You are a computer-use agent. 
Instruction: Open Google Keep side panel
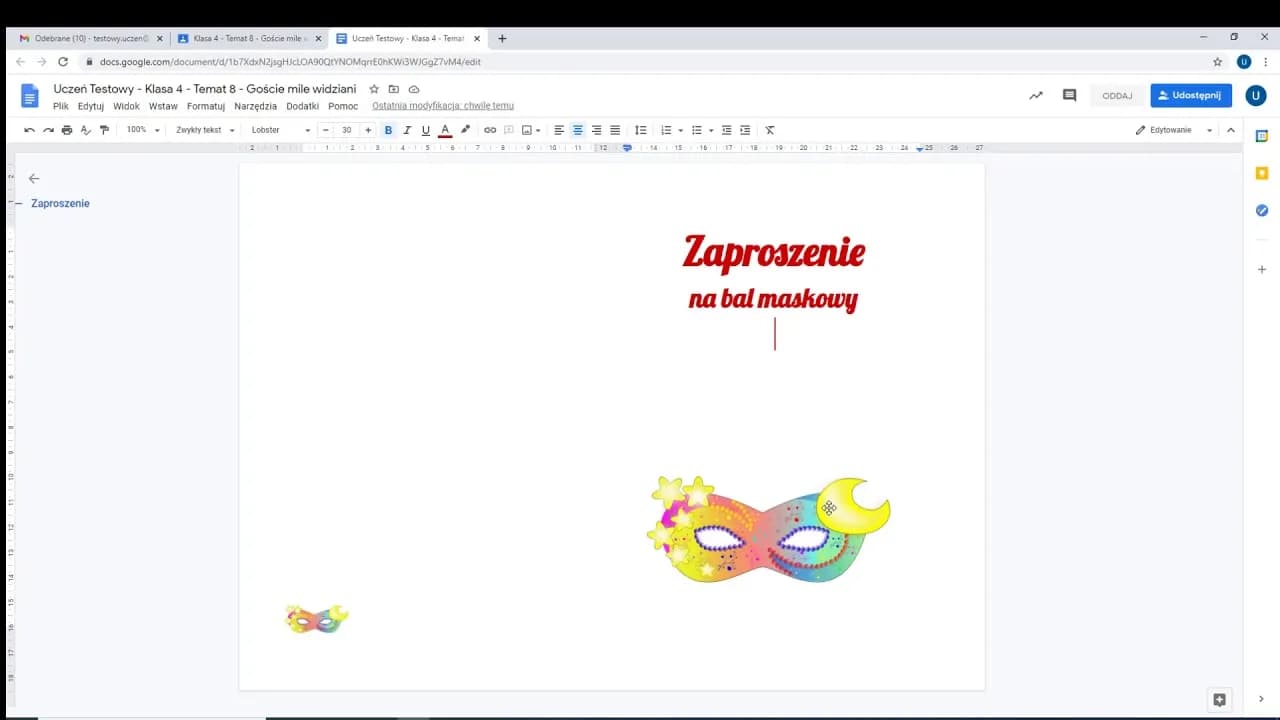[x=1261, y=172]
